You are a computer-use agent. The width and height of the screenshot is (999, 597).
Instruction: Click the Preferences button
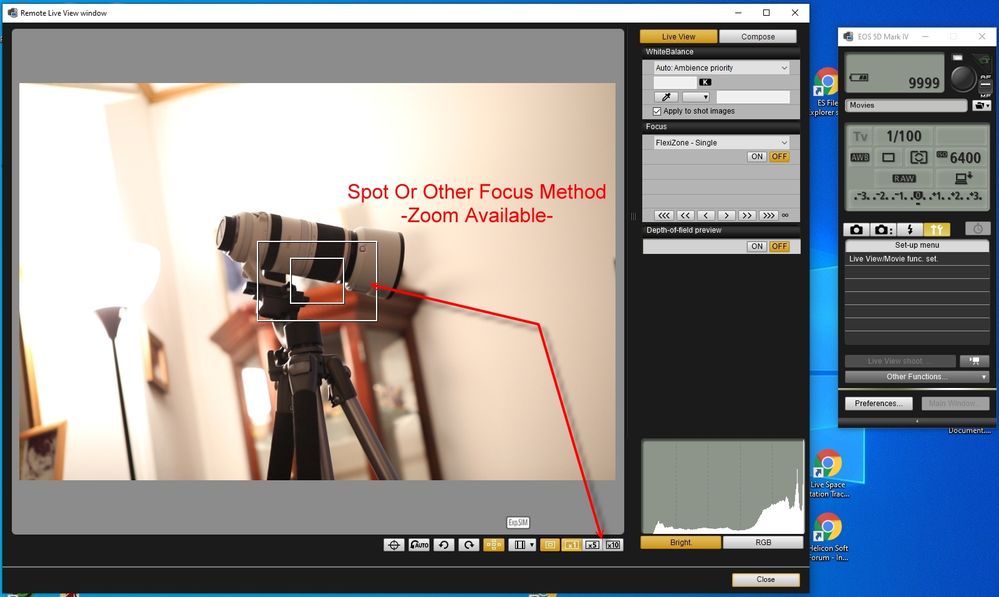click(879, 404)
